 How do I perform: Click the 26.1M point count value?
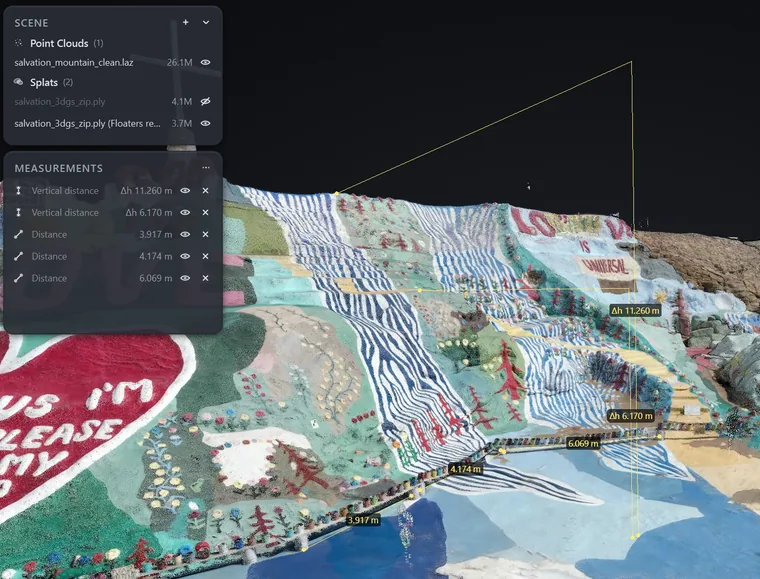tap(179, 63)
